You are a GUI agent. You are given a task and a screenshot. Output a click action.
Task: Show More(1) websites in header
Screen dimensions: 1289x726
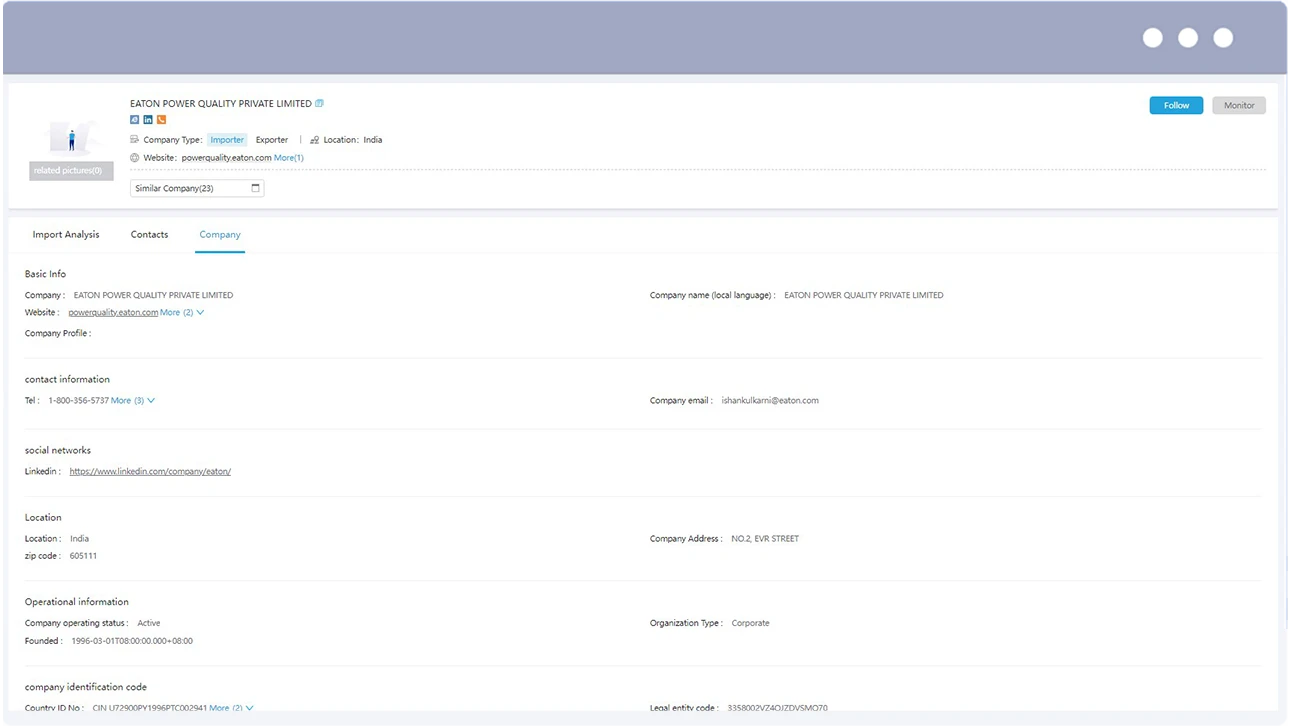[289, 158]
